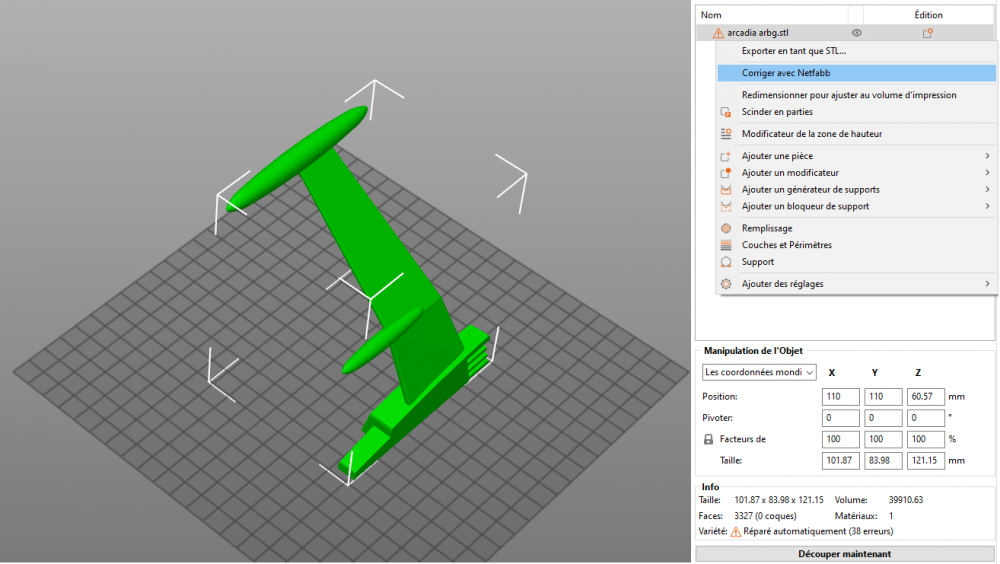The height and width of the screenshot is (564, 1000).
Task: Click Pivoter Y rotation field
Action: pyautogui.click(x=883, y=418)
